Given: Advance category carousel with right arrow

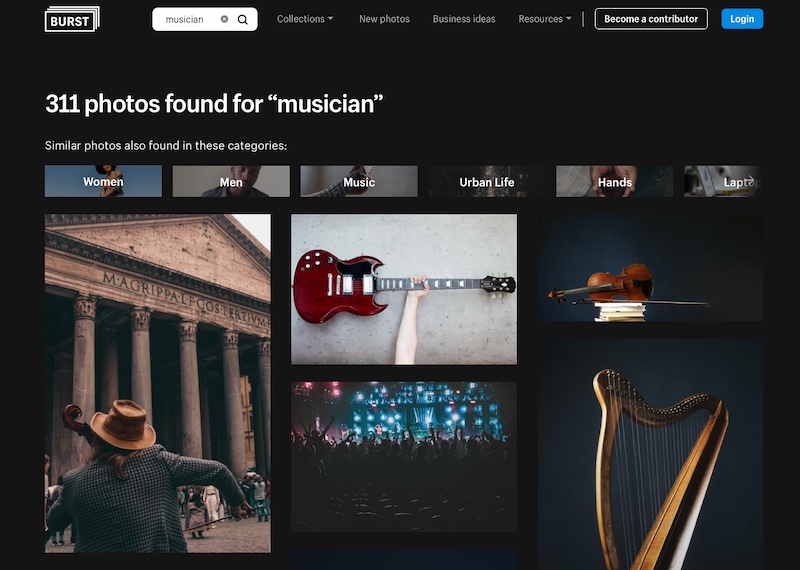Looking at the screenshot, I should point(749,180).
